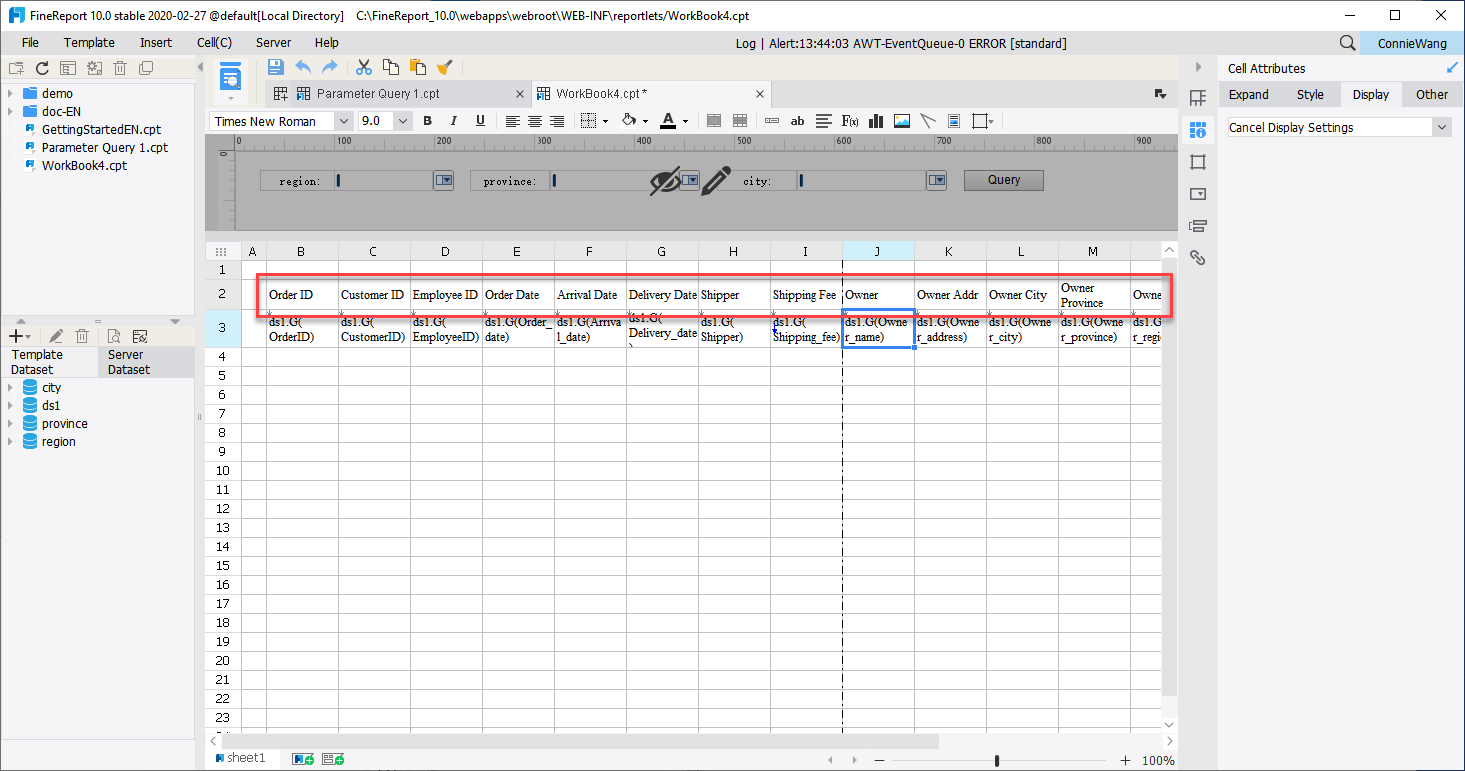Viewport: 1465px width, 771px height.
Task: Expand the demo folder
Action: (10, 94)
